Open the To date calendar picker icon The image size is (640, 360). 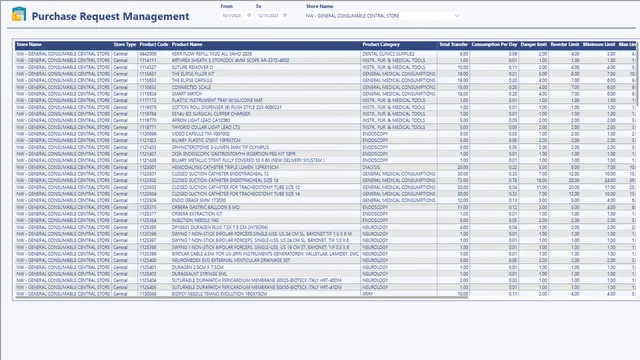(x=285, y=15)
